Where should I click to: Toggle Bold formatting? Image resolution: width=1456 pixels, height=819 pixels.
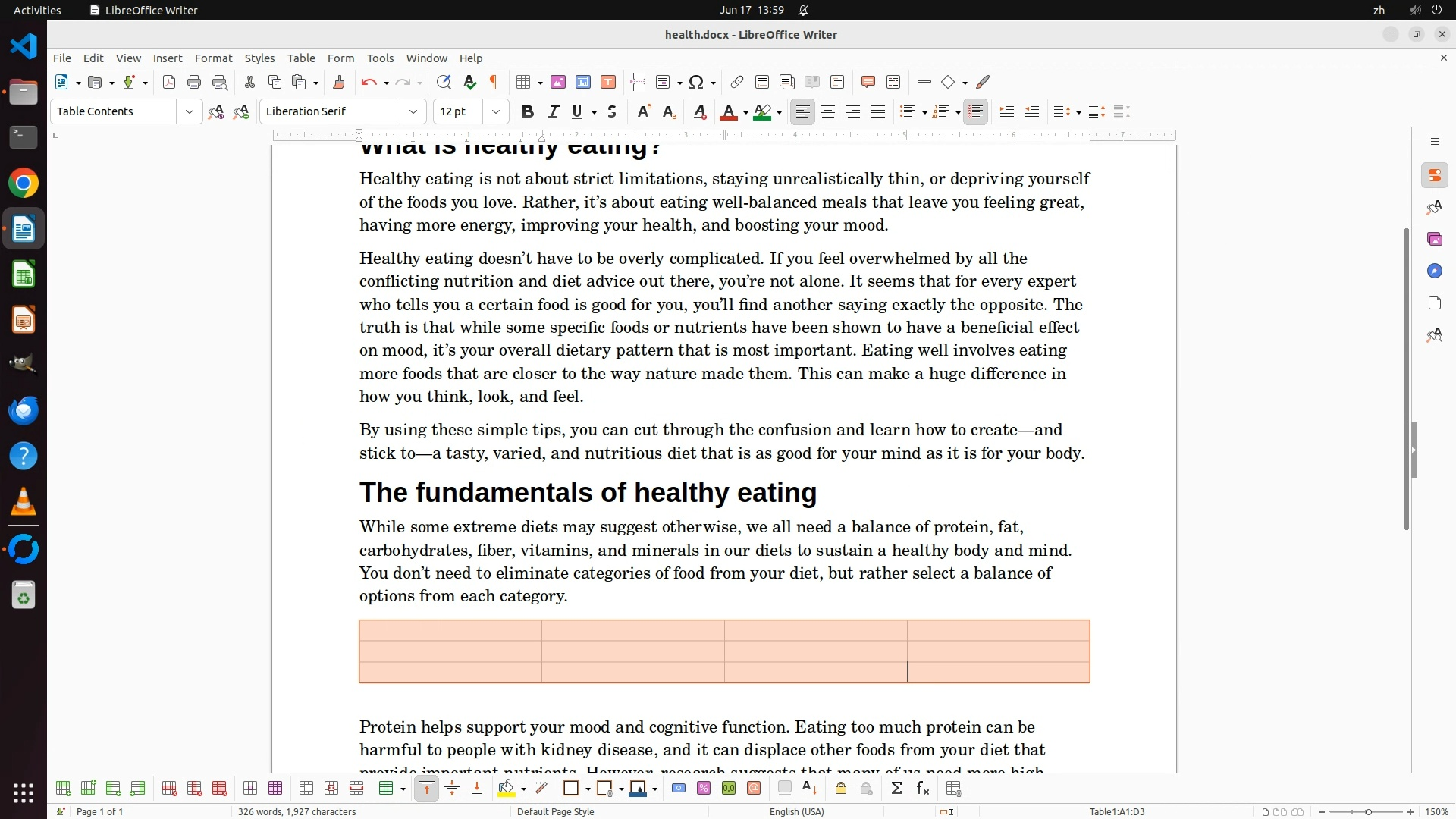pyautogui.click(x=528, y=111)
